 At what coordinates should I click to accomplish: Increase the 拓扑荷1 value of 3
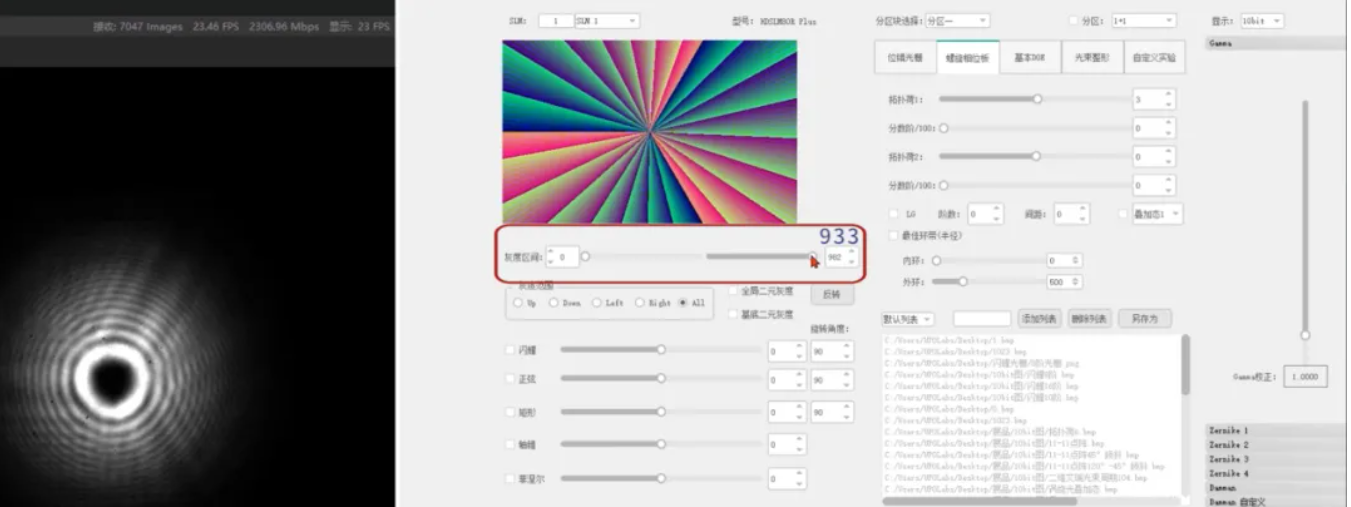click(1169, 95)
